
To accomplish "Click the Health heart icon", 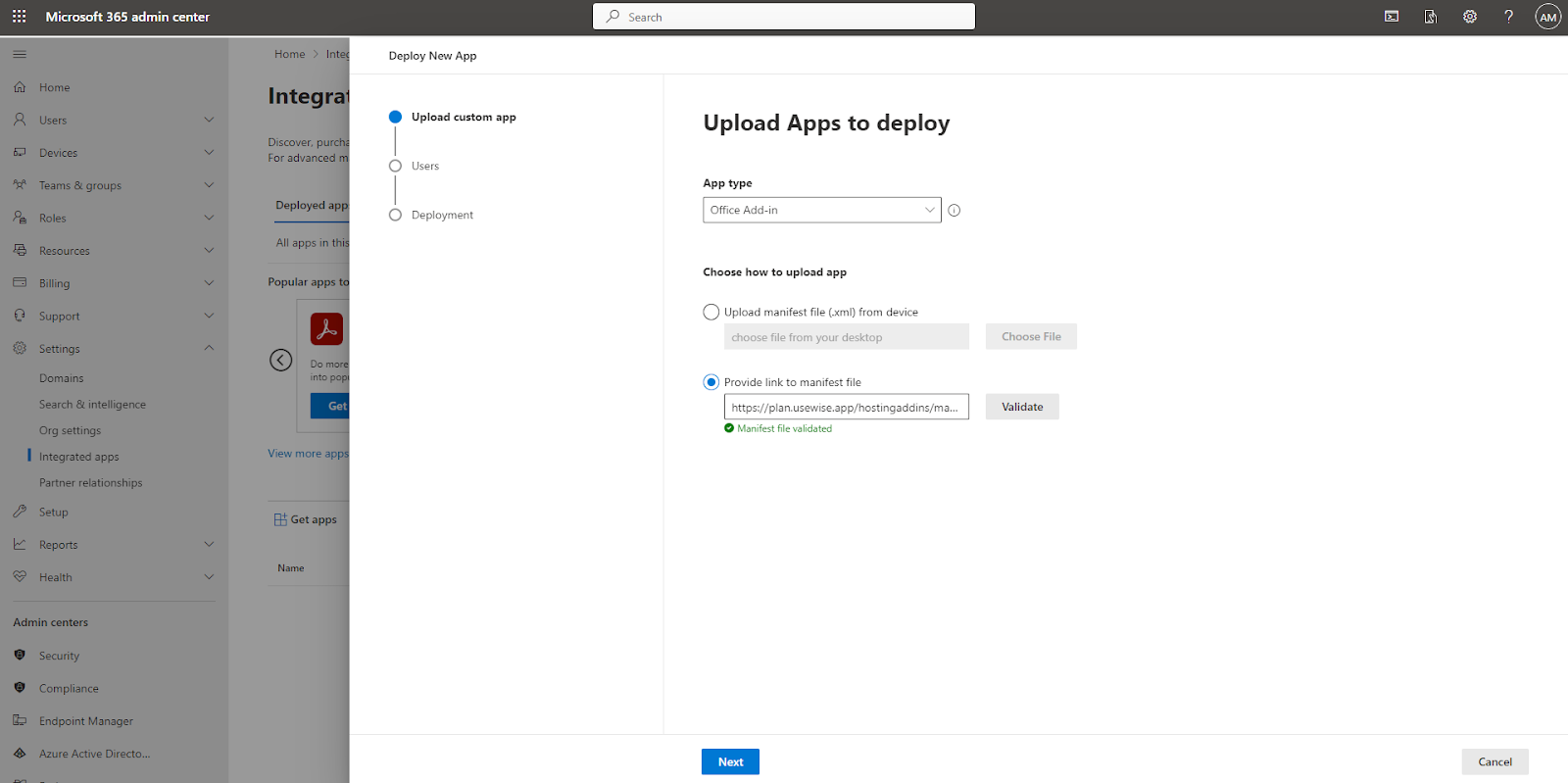I will 20,577.
